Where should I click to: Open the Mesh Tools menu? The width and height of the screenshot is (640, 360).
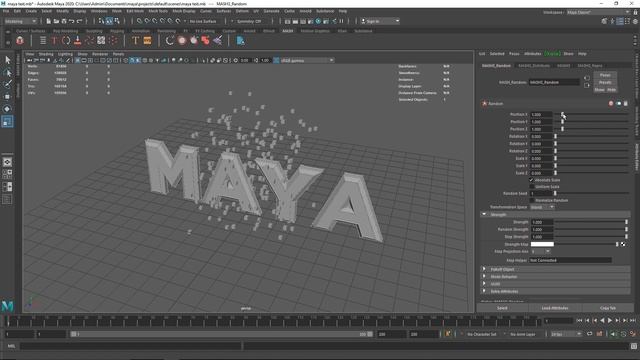coord(158,11)
